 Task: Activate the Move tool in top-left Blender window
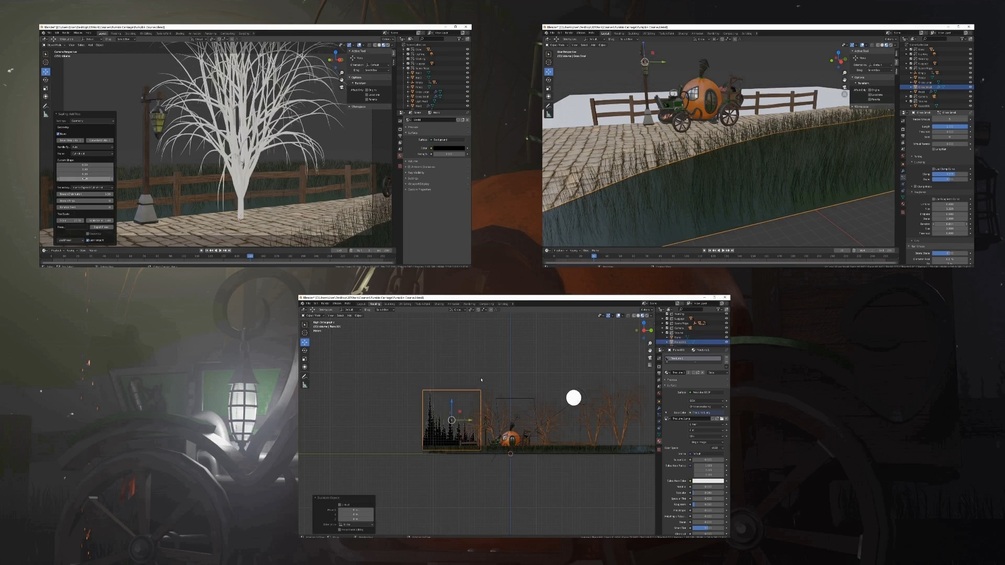point(46,72)
